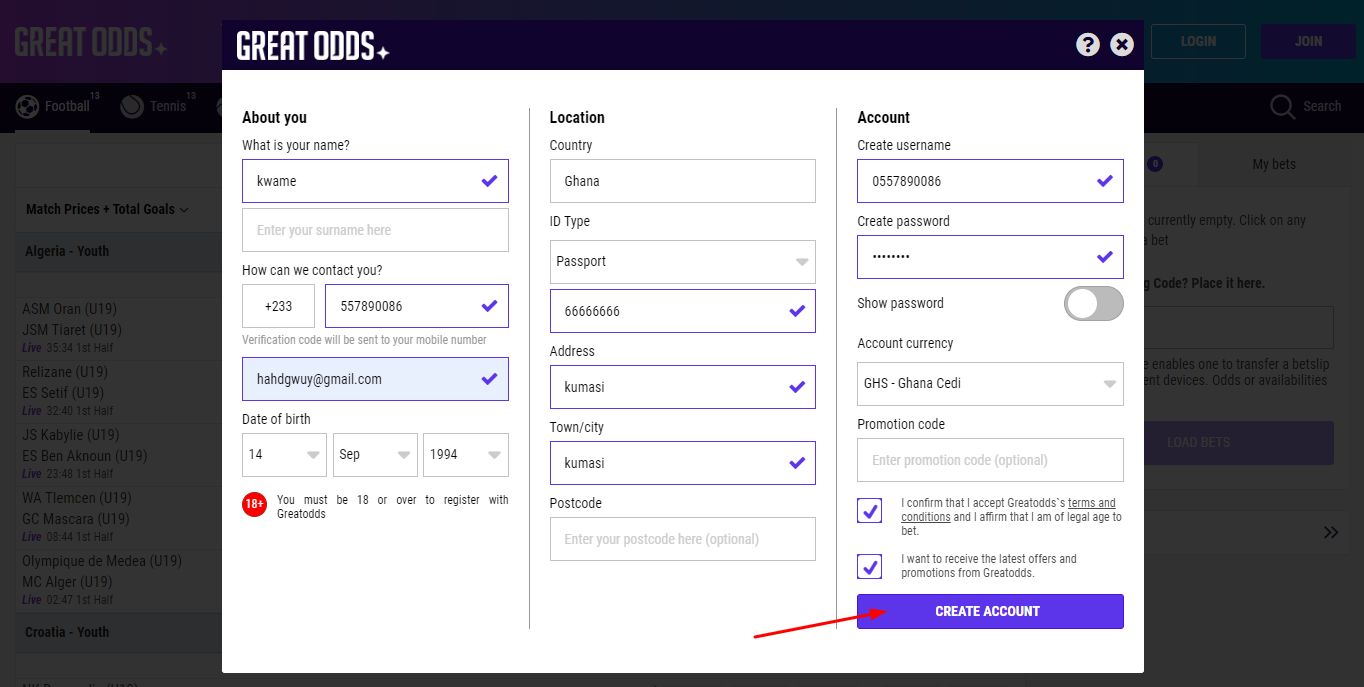Click the Country field showing Ghana
Image resolution: width=1364 pixels, height=687 pixels.
coord(682,181)
